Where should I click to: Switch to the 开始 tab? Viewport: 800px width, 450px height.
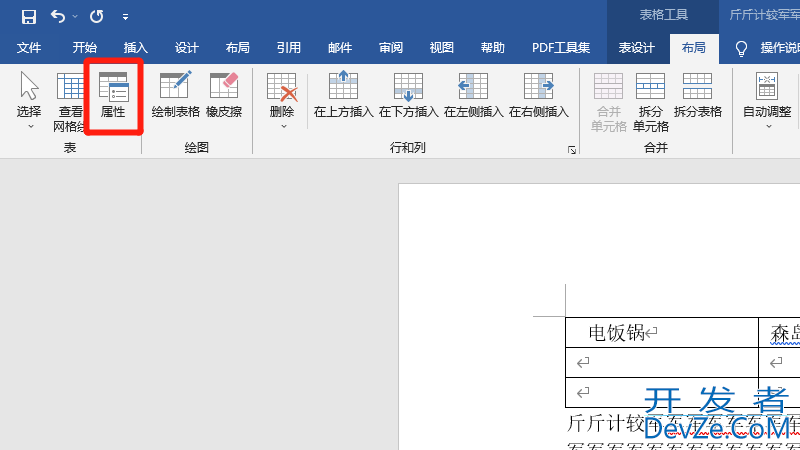coord(85,48)
